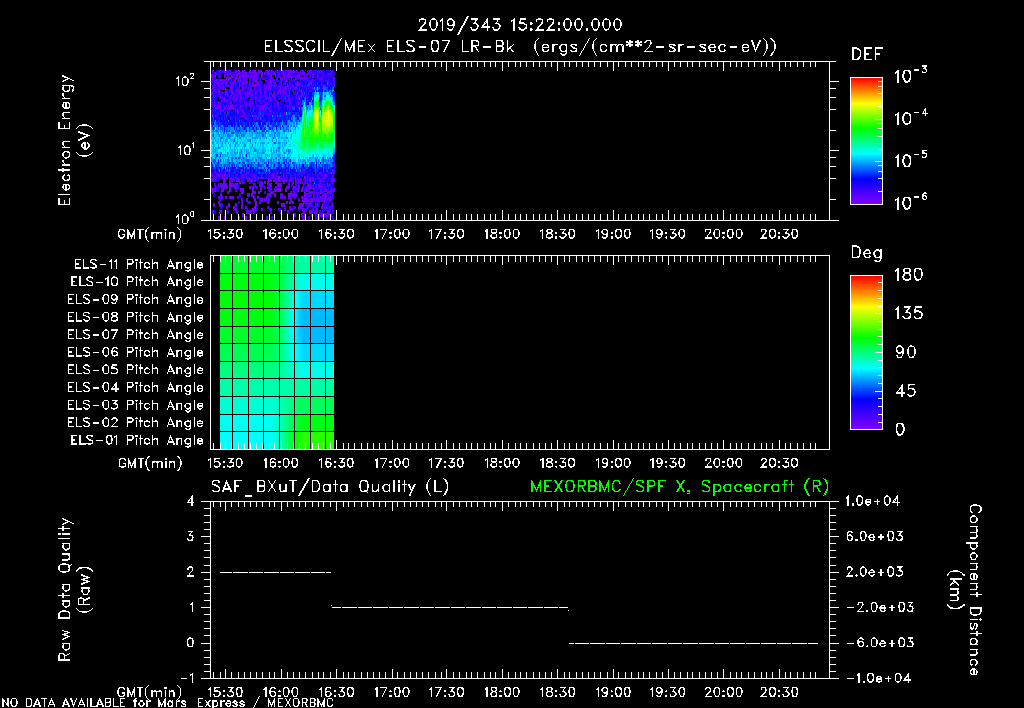Click the 10^-4 label on DEF scale

pyautogui.click(x=910, y=118)
